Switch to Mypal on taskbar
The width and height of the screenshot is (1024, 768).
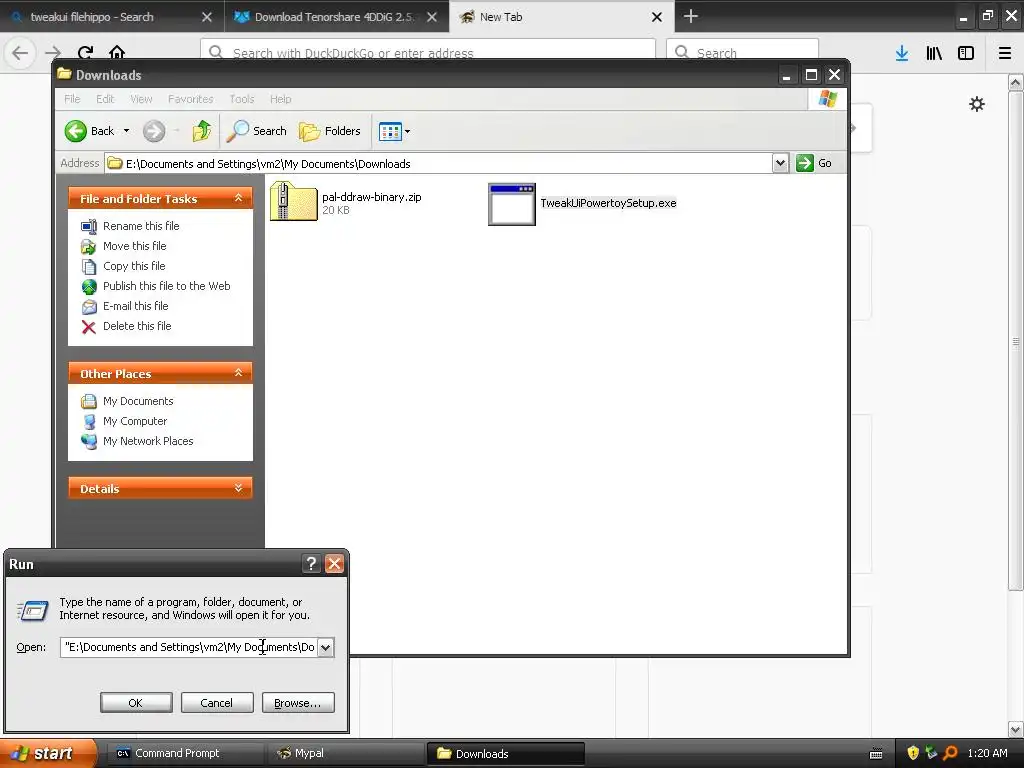point(346,754)
